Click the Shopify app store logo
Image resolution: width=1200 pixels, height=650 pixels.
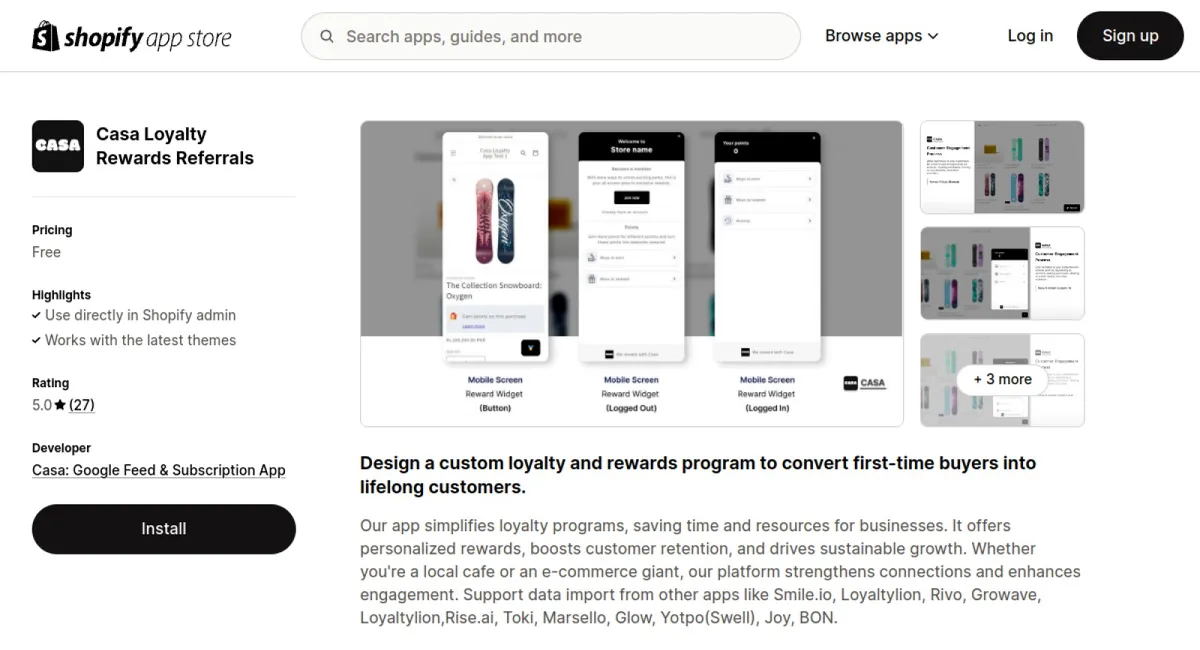coord(132,37)
